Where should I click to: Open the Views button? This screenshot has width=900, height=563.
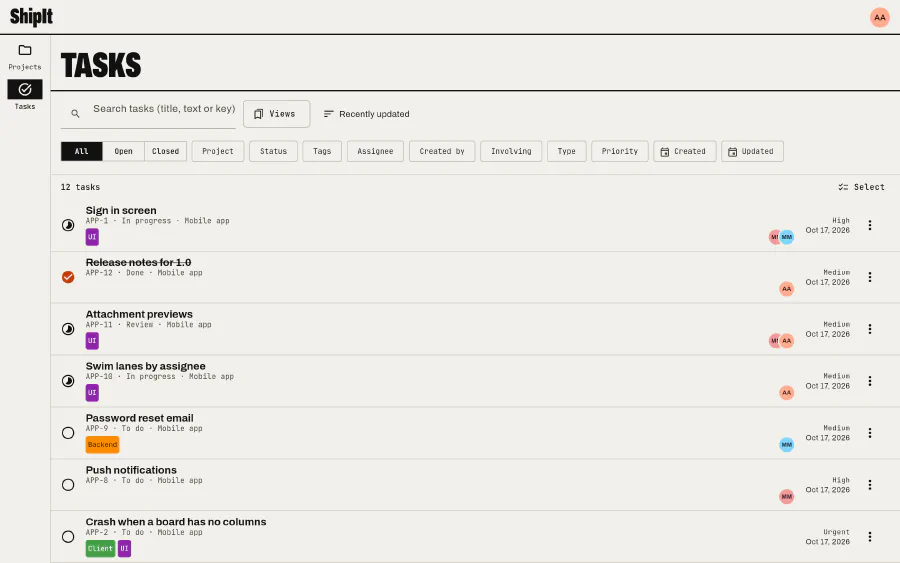(x=277, y=114)
